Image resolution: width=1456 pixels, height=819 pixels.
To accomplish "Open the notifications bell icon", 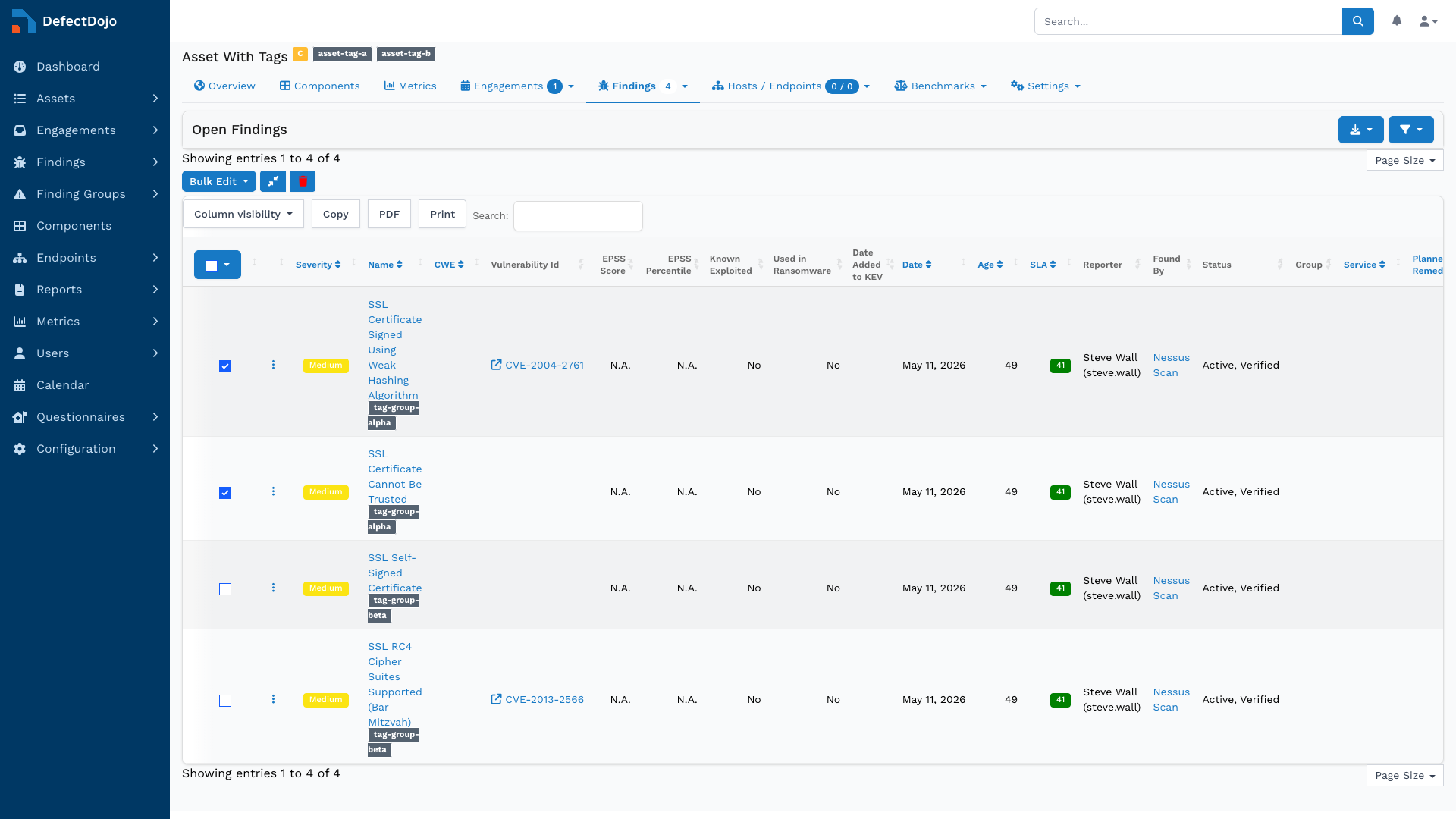I will (1397, 21).
